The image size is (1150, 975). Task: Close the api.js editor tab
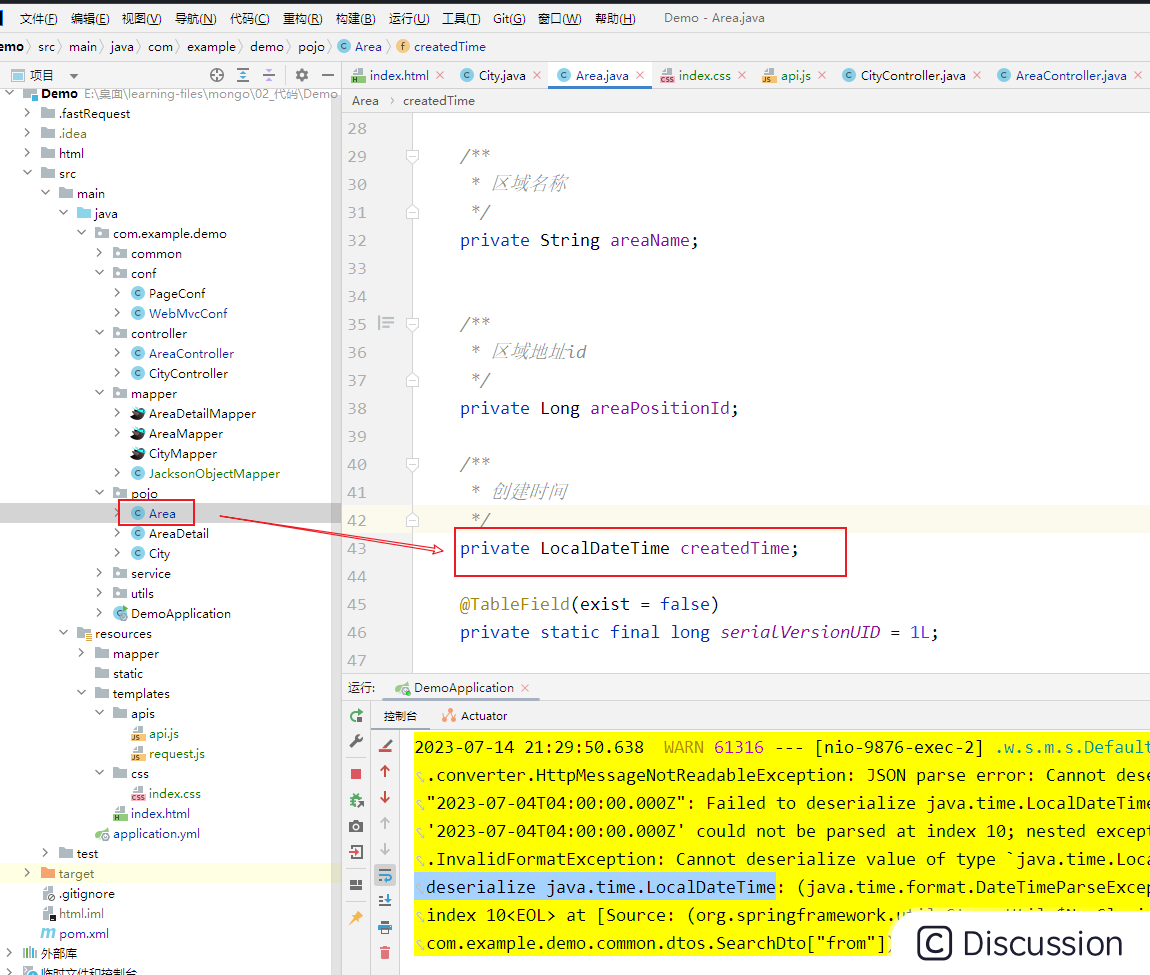[822, 75]
